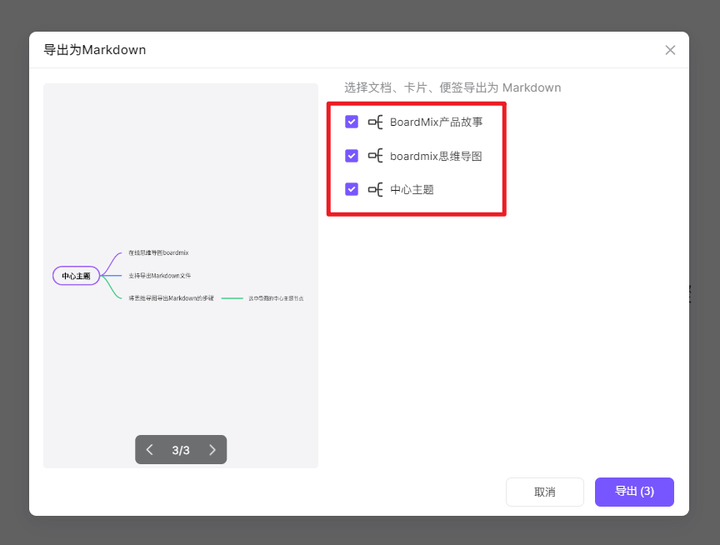This screenshot has height=545, width=720.
Task: Select the 中心主题 list label
Action: [x=412, y=190]
